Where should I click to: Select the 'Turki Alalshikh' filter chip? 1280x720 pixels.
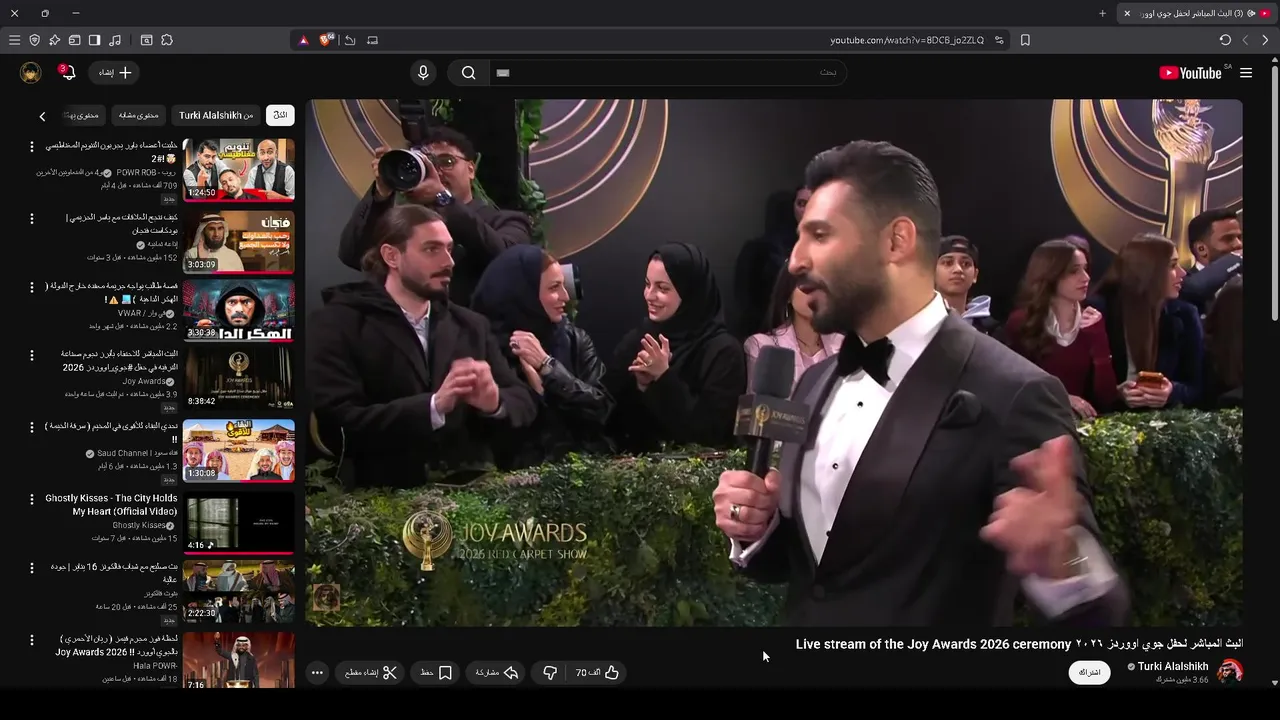(216, 115)
